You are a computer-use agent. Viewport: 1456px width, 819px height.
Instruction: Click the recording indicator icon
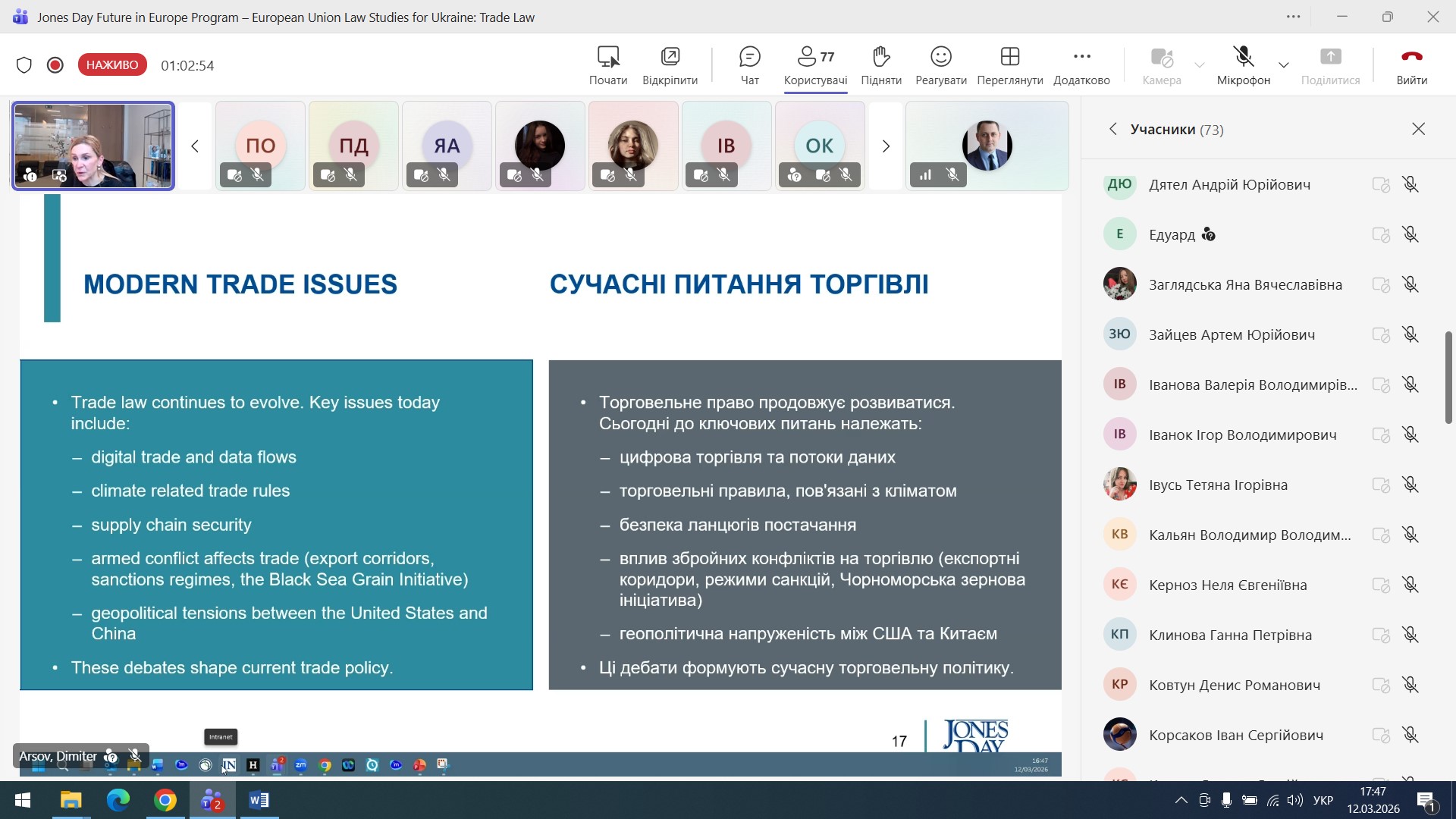[x=55, y=65]
